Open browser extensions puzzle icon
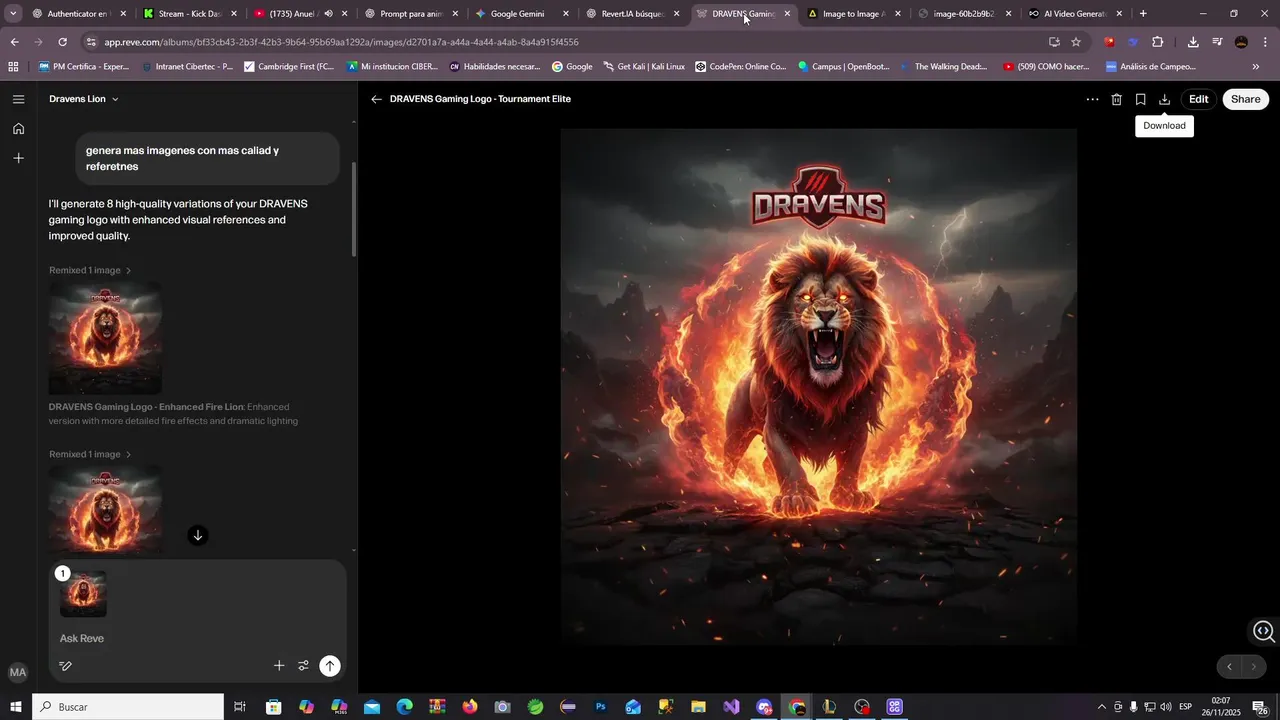 [1157, 42]
